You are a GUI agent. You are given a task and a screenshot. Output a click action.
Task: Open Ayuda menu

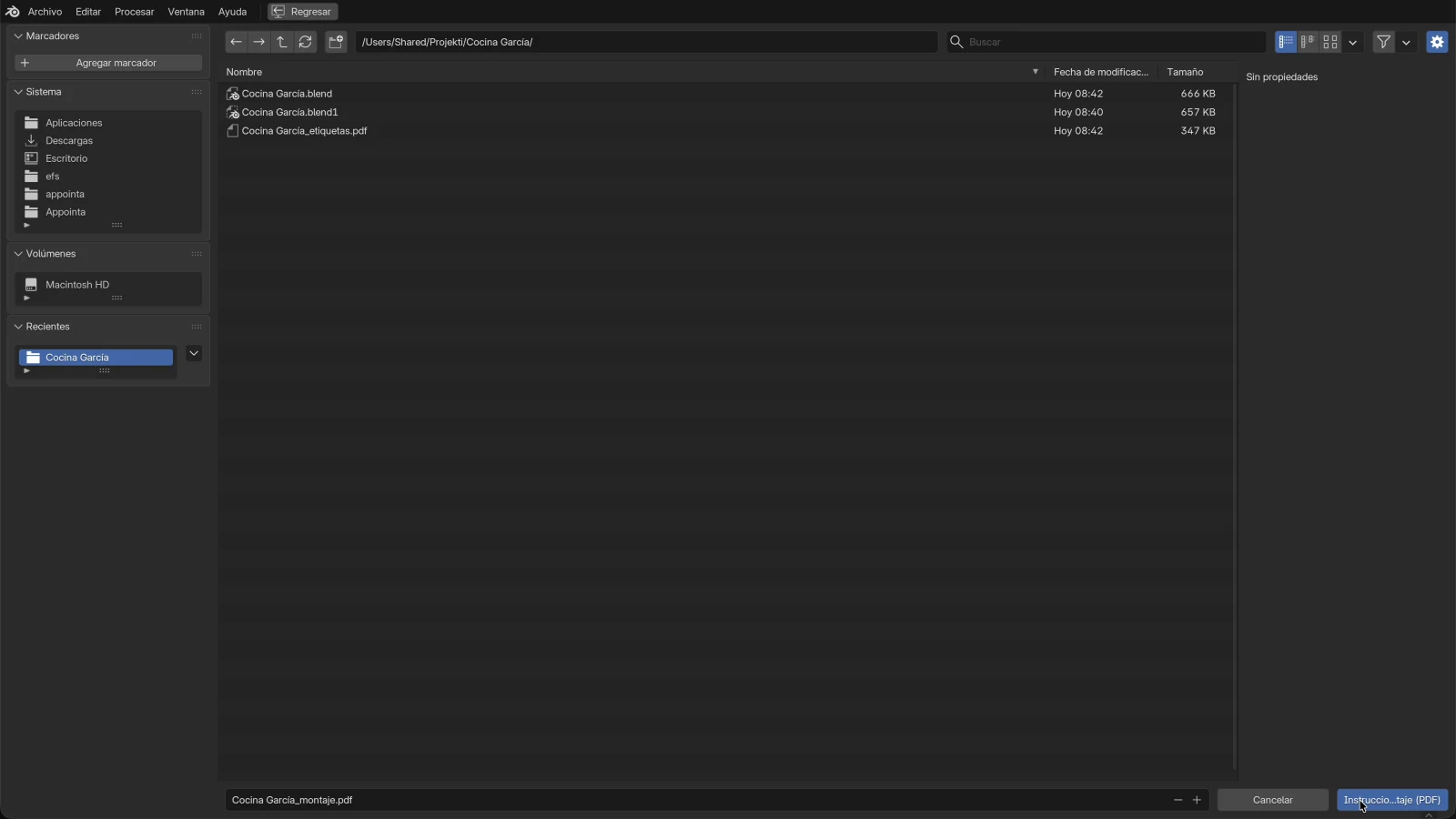232,12
